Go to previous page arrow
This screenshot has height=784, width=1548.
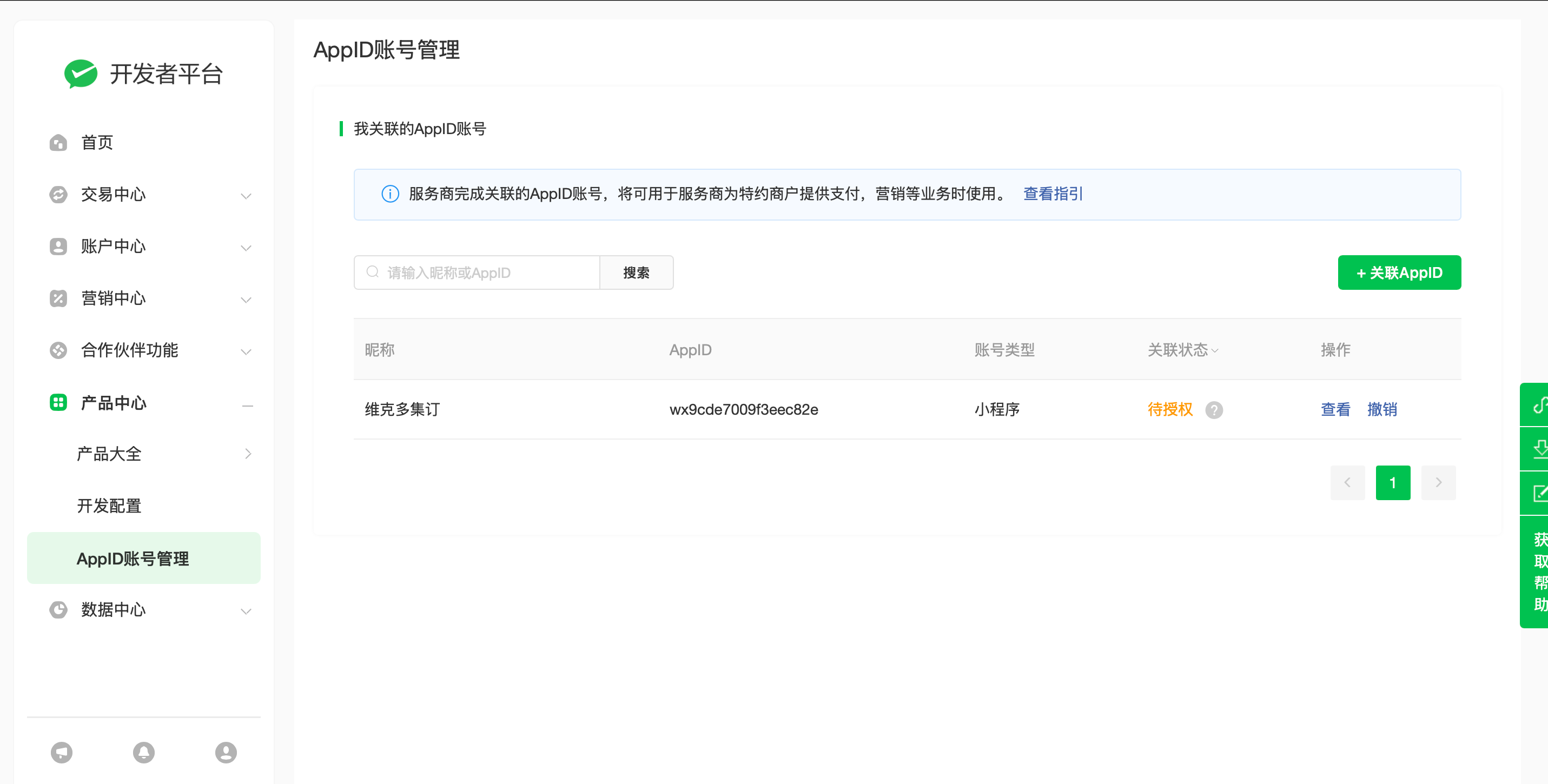[x=1347, y=482]
